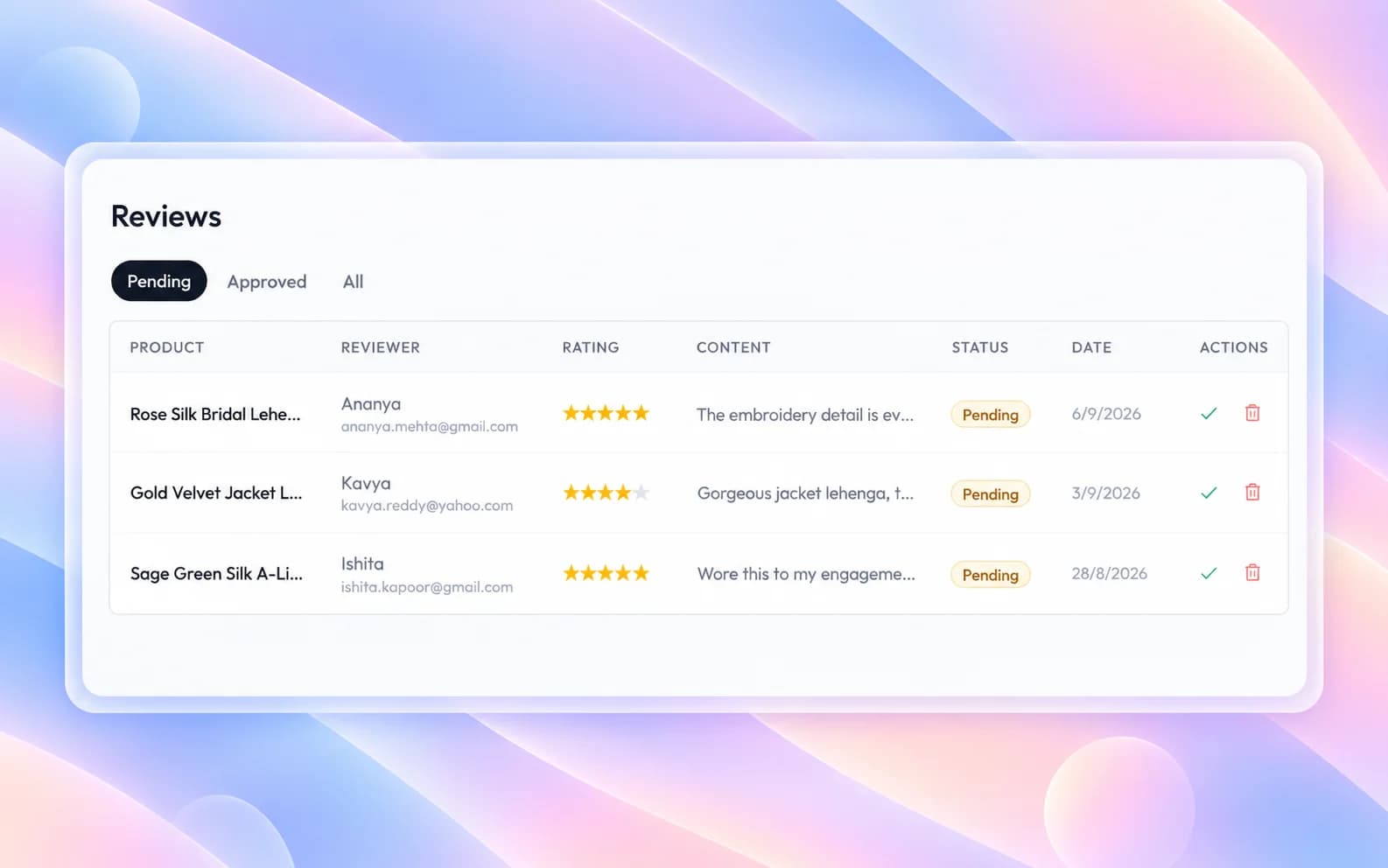
Task: Click the CONTENT column header
Action: pos(733,347)
